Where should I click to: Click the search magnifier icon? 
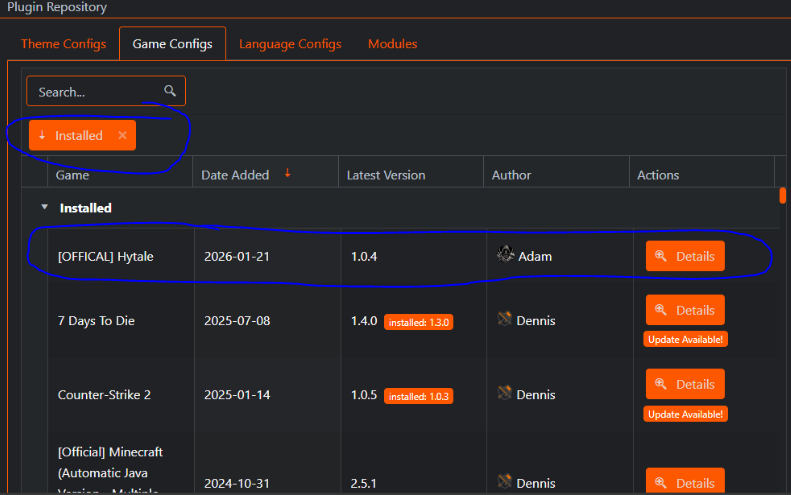tap(170, 91)
